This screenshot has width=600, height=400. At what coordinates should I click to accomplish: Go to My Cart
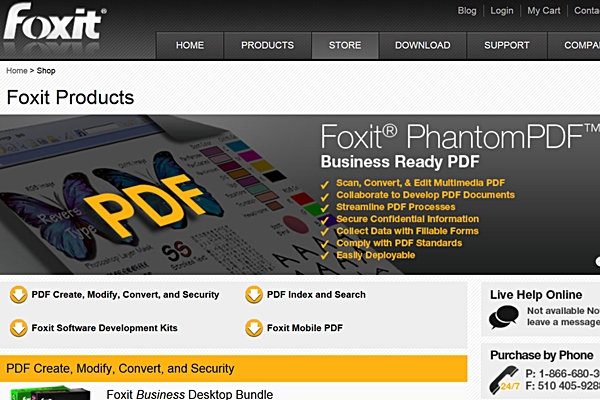[x=543, y=11]
